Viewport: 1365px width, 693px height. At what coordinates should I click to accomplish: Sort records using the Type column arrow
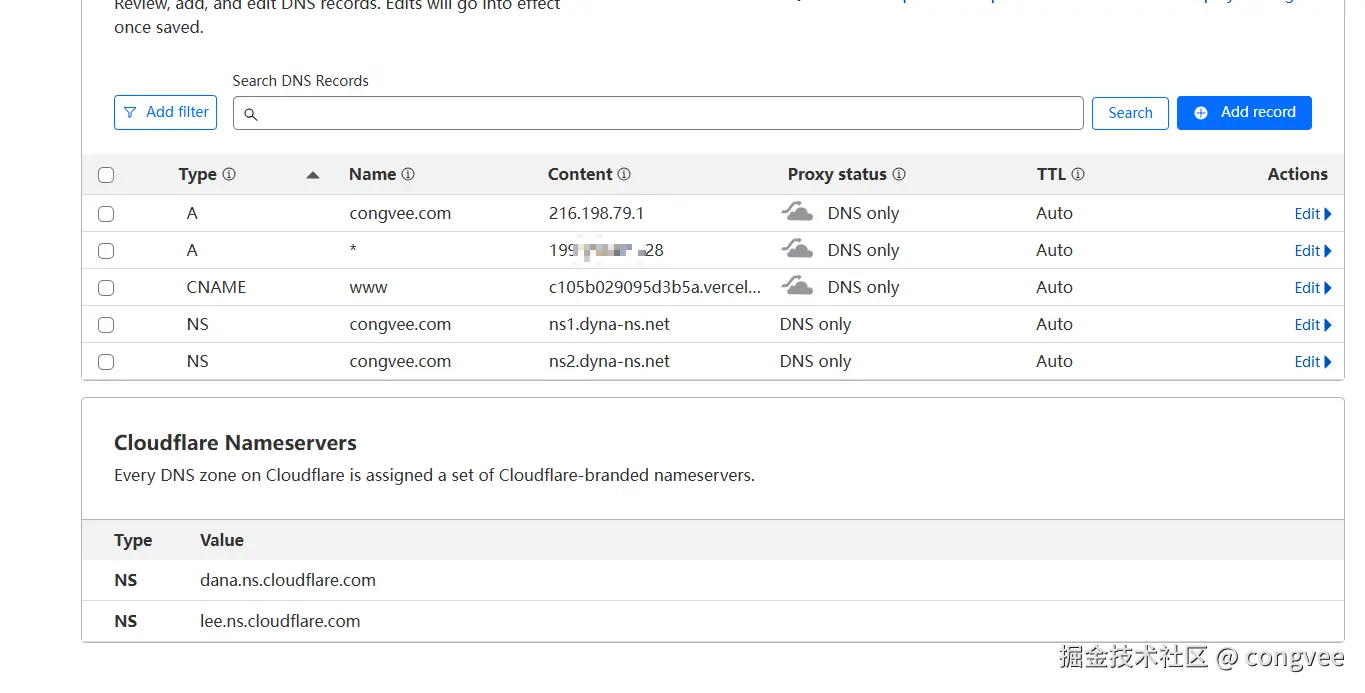(x=313, y=175)
